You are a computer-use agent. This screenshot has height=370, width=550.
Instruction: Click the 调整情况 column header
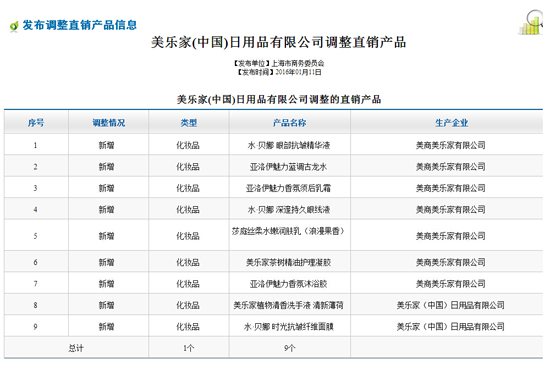coord(109,123)
